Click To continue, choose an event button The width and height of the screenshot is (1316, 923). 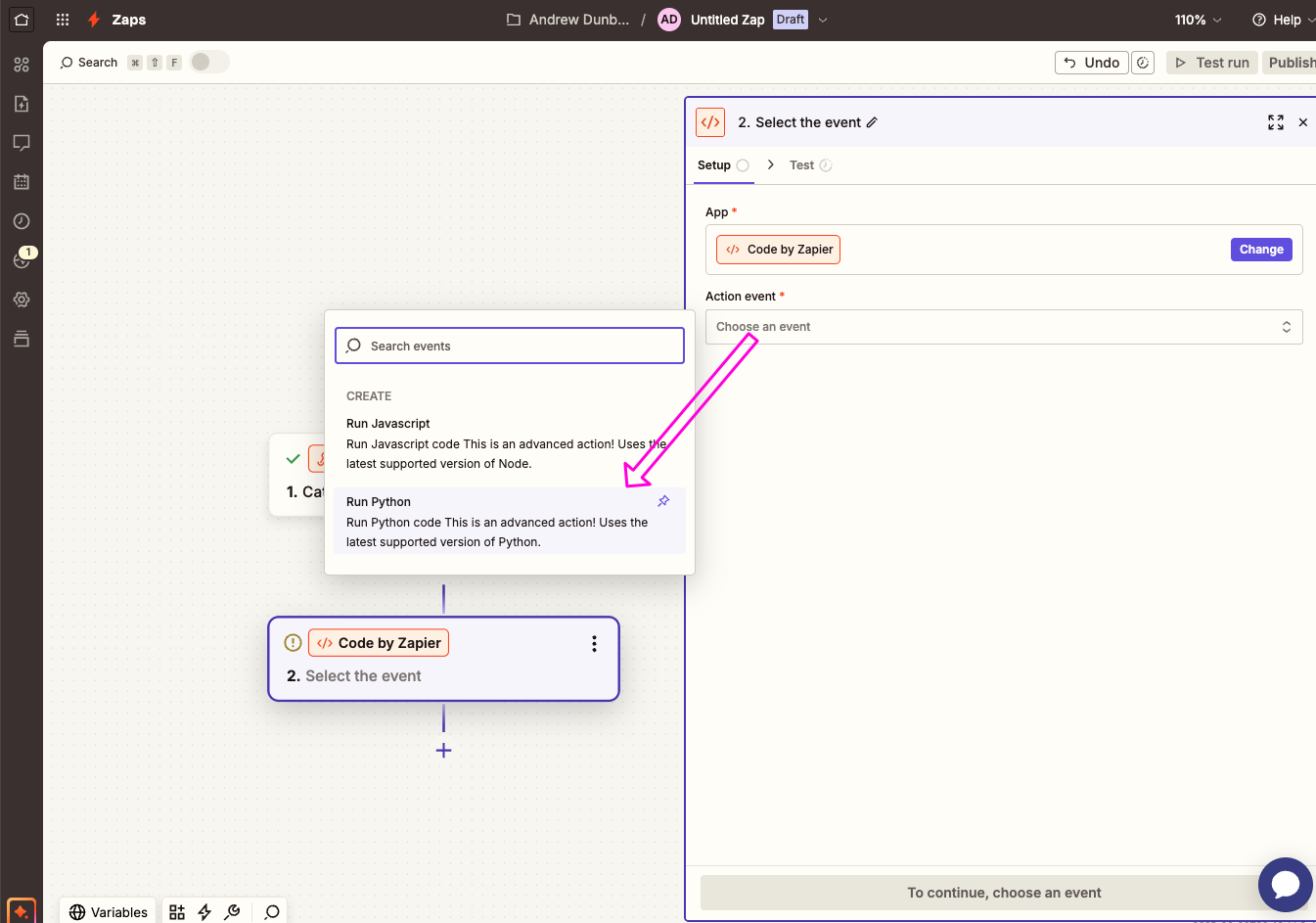(x=1004, y=893)
